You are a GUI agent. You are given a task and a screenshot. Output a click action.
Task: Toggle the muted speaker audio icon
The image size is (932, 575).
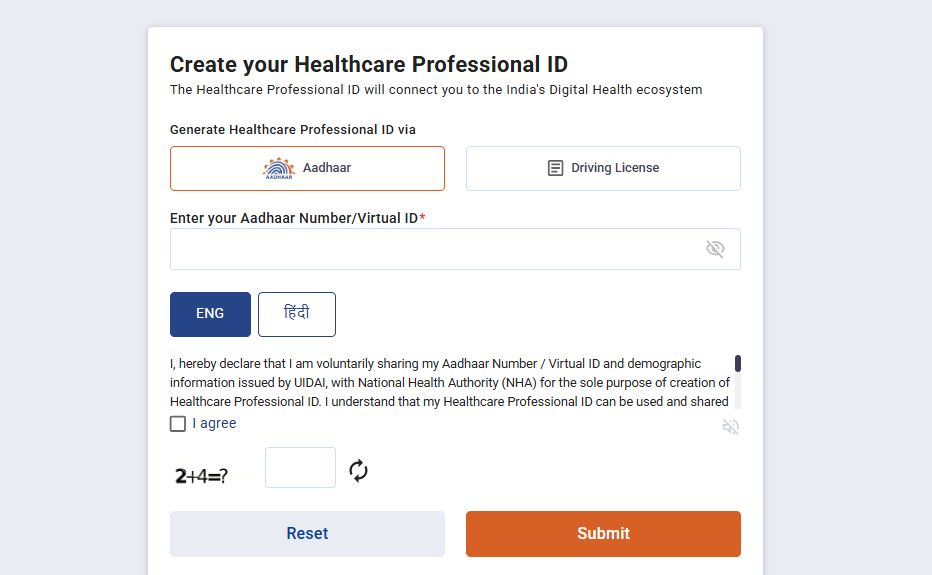(x=731, y=426)
